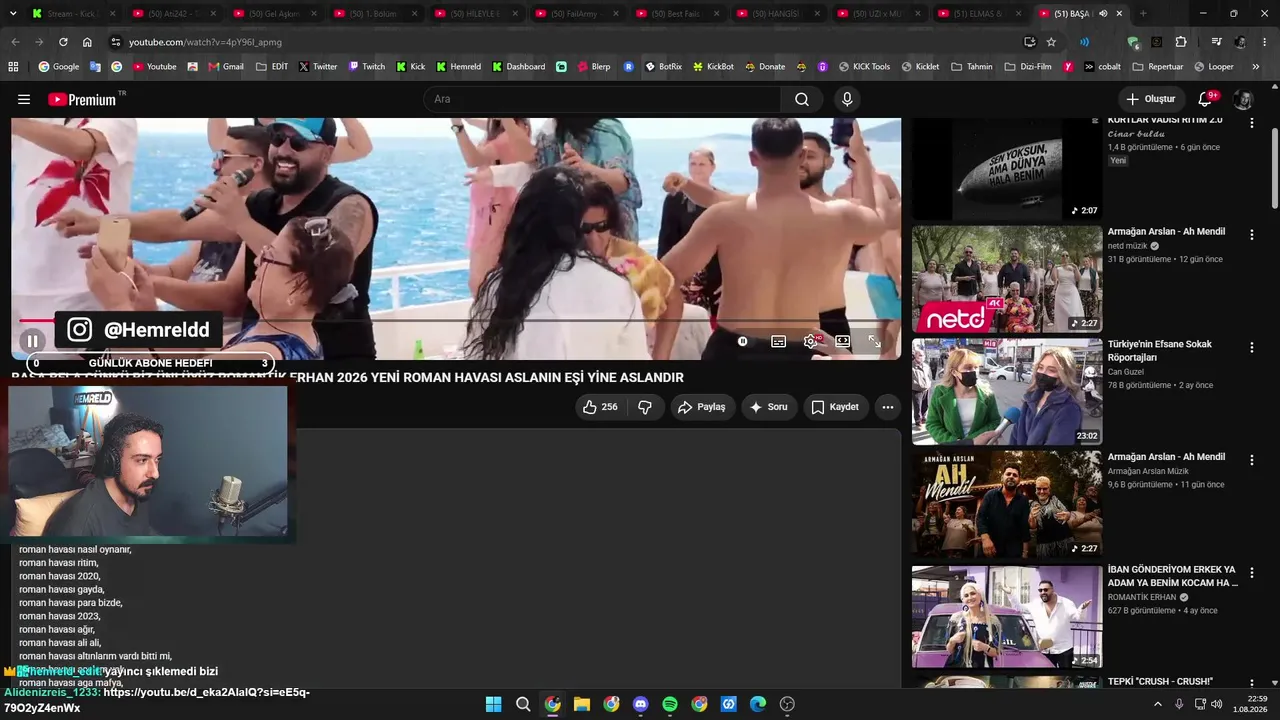Open the Google apps grid shortcut
This screenshot has height=720, width=1280.
point(13,67)
